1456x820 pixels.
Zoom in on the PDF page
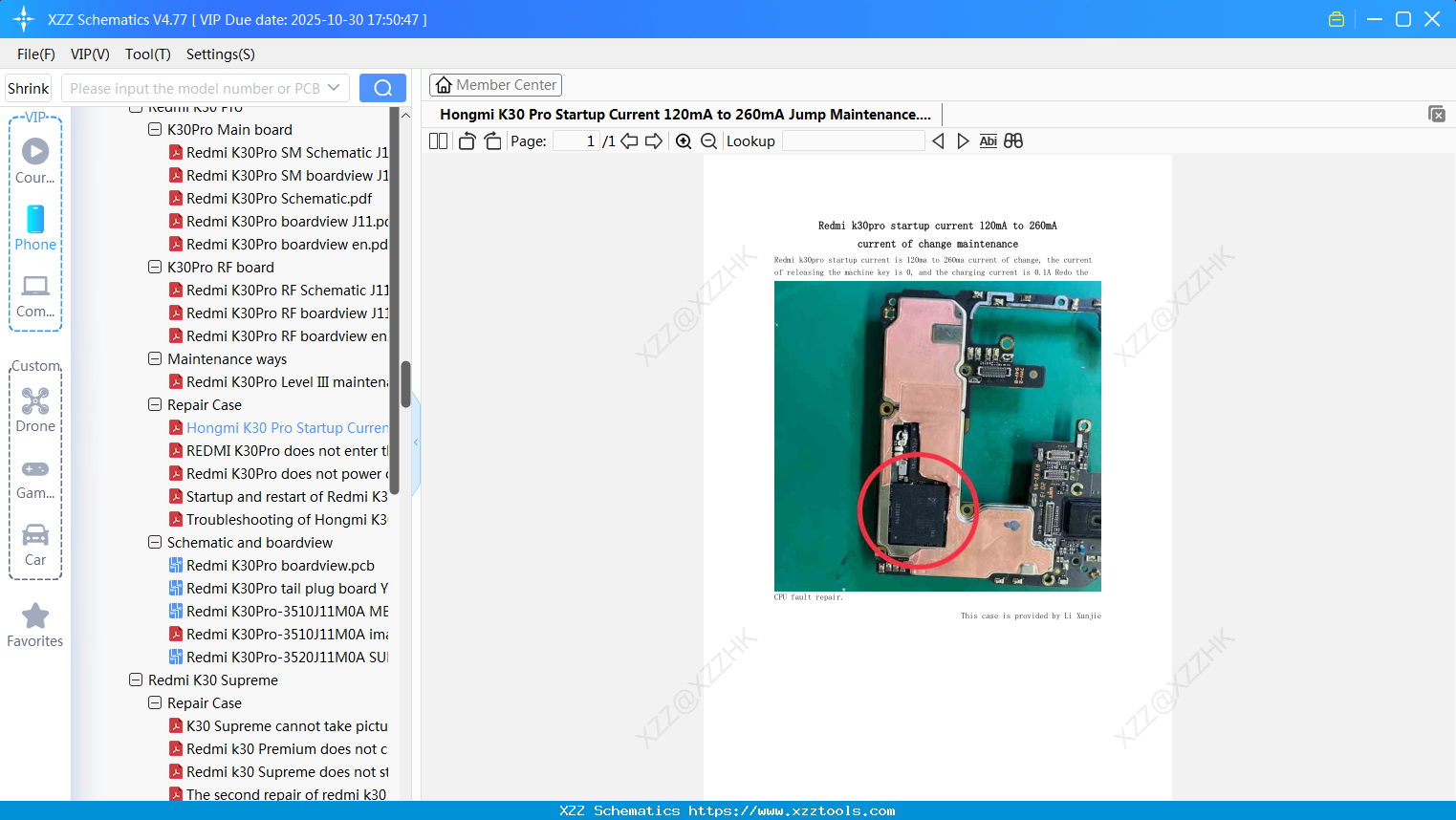coord(684,140)
